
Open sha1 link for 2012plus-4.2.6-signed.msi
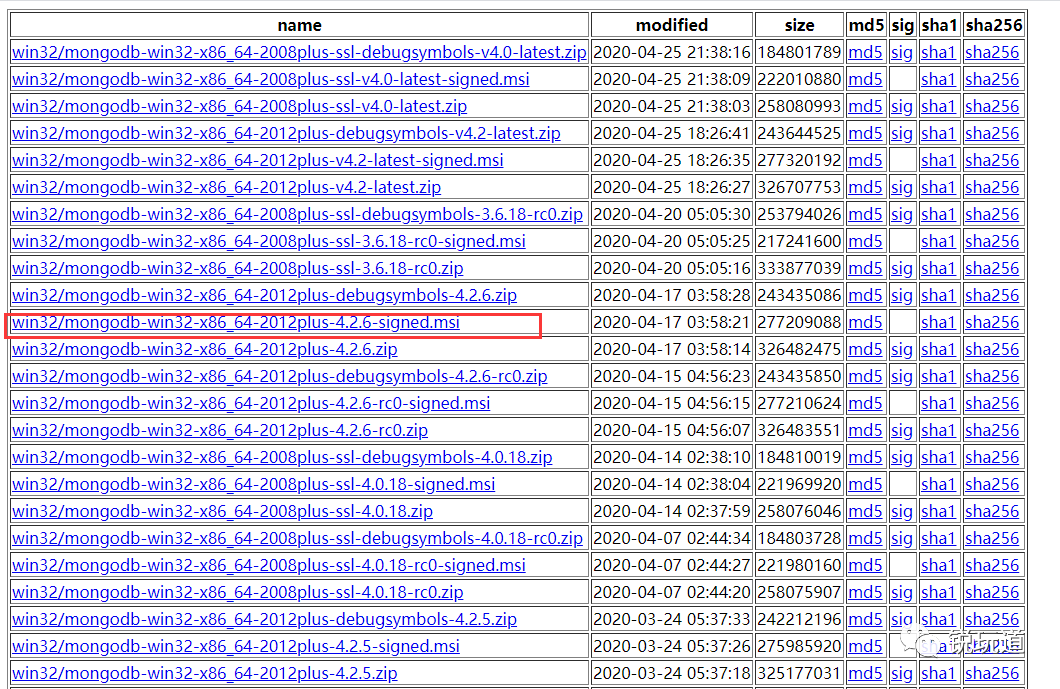pos(938,323)
